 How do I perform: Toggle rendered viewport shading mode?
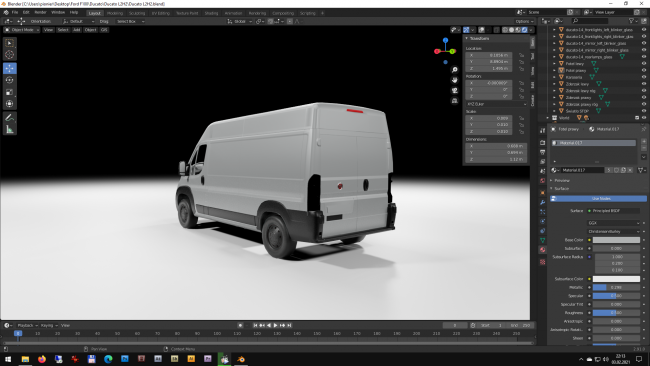tap(524, 30)
